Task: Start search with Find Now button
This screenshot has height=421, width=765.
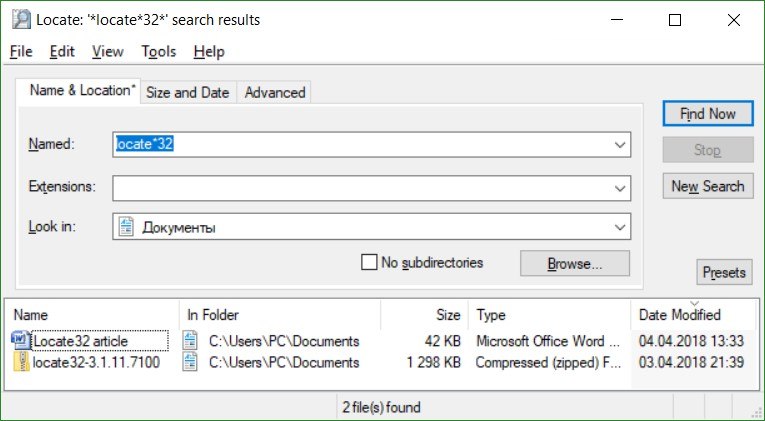Action: coord(708,114)
